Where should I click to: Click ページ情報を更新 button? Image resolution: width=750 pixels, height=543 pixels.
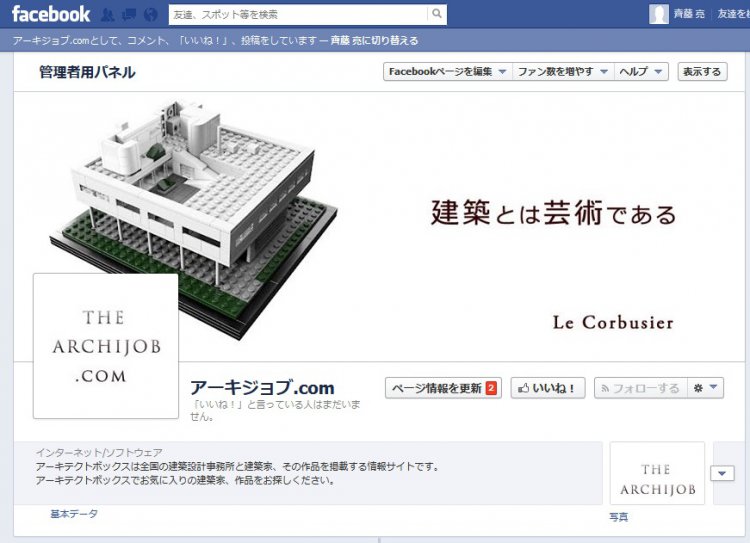click(443, 388)
